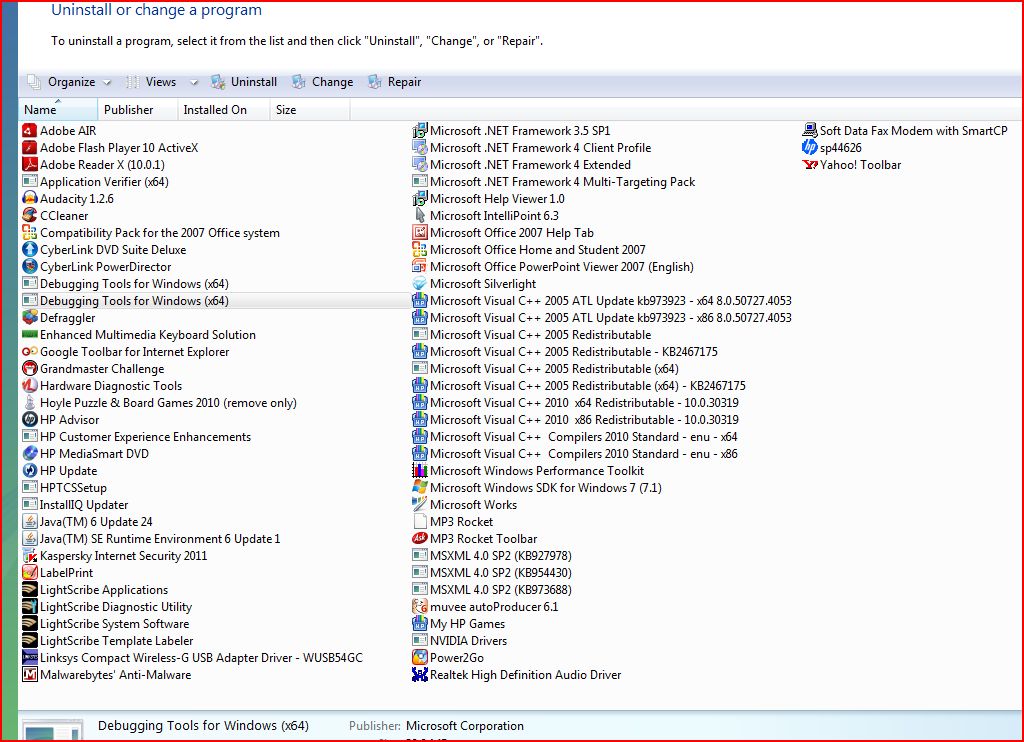
Task: Click the Microsoft Windows Performance Toolkit icon
Action: pos(419,470)
